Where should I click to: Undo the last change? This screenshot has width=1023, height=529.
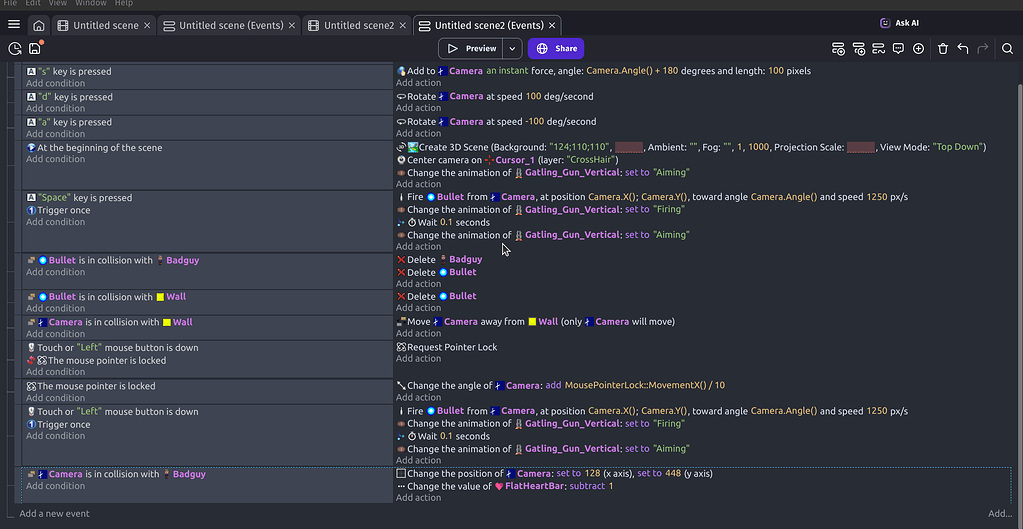coord(962,48)
